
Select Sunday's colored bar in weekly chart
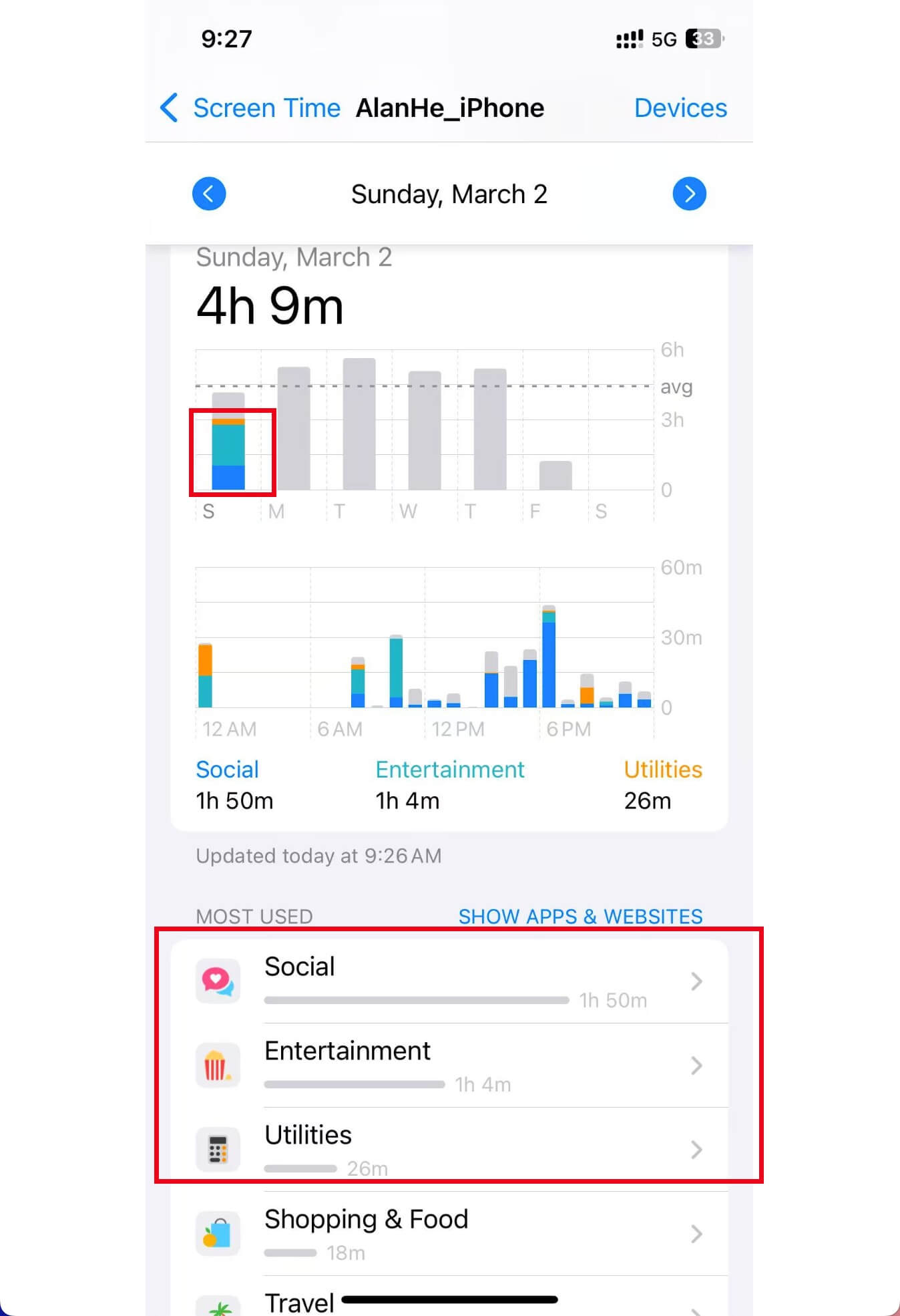click(x=228, y=442)
